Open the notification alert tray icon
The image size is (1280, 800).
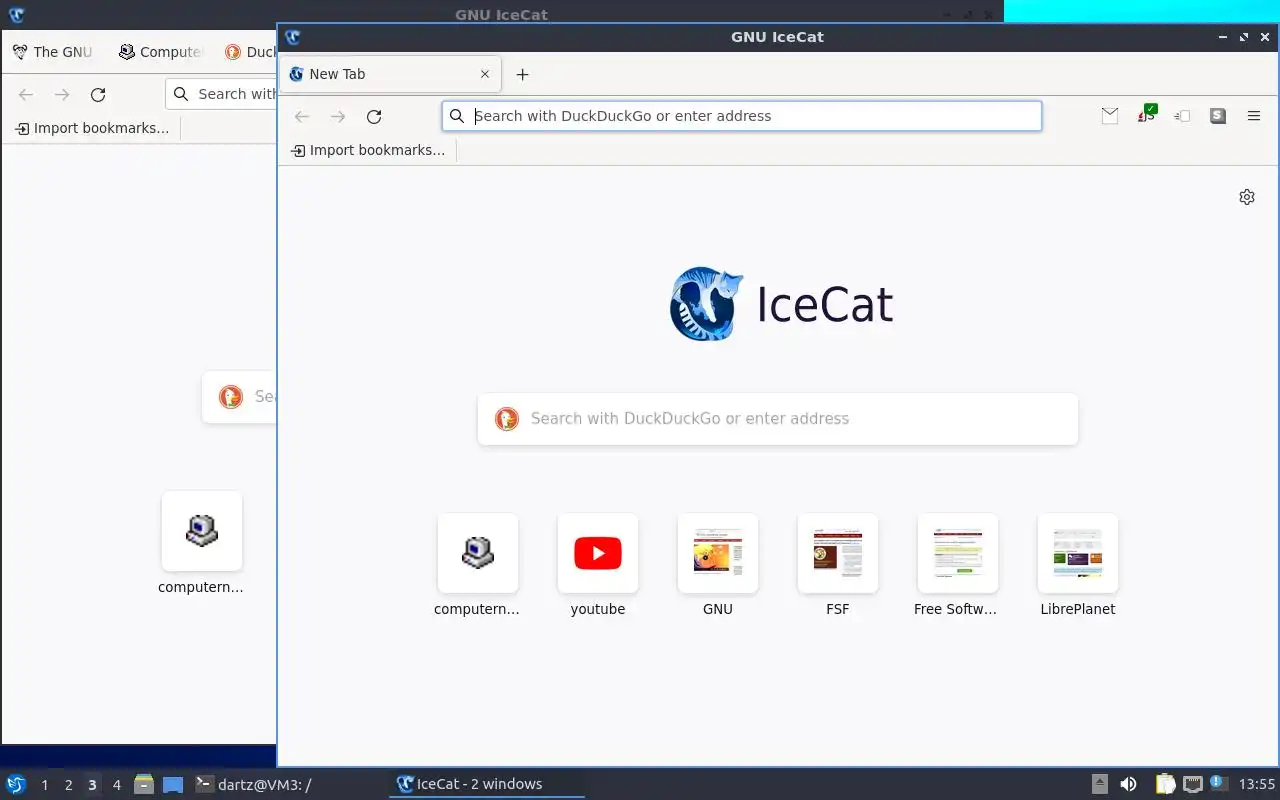1217,784
